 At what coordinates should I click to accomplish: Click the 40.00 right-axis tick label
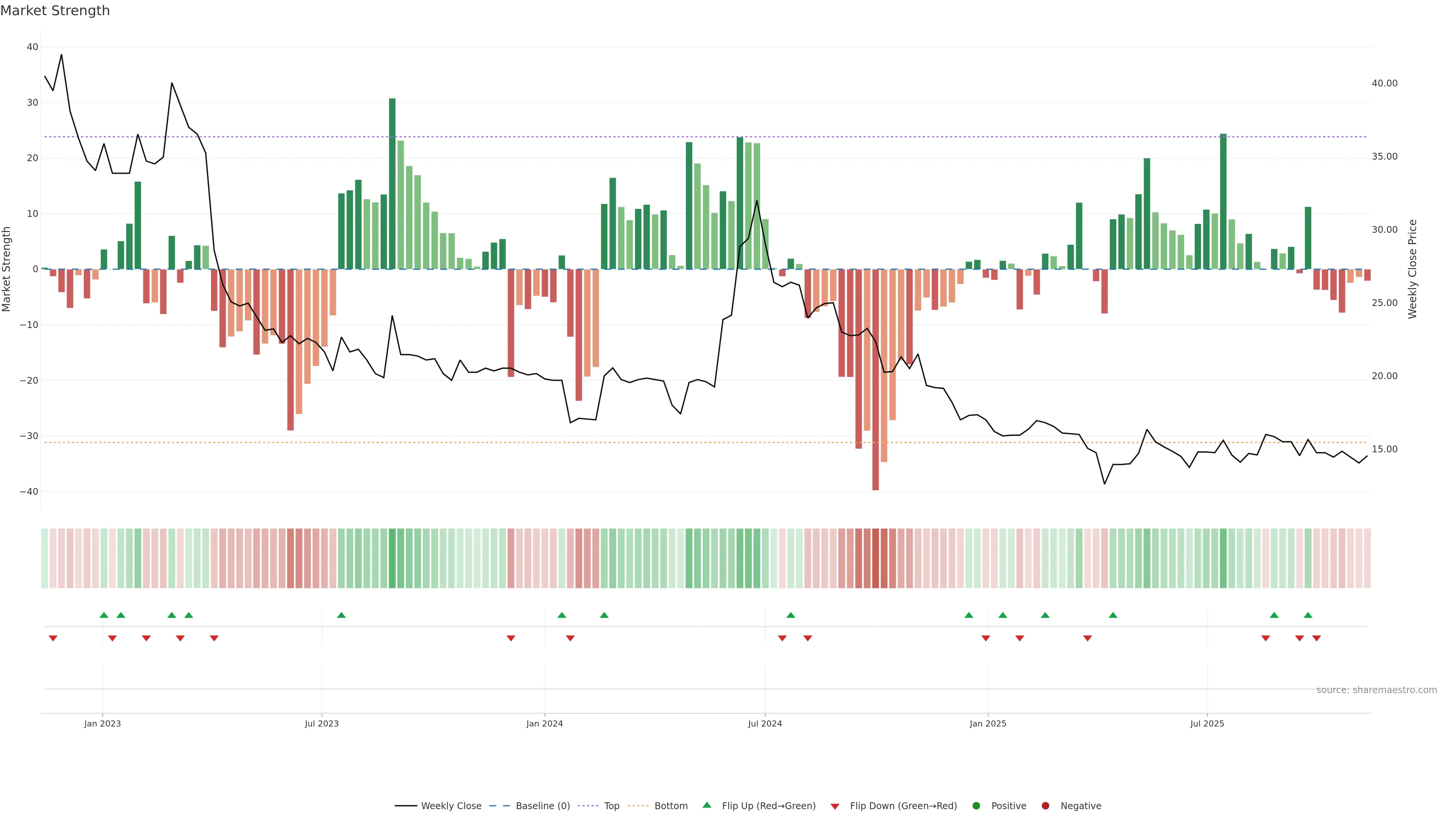coord(1384,83)
